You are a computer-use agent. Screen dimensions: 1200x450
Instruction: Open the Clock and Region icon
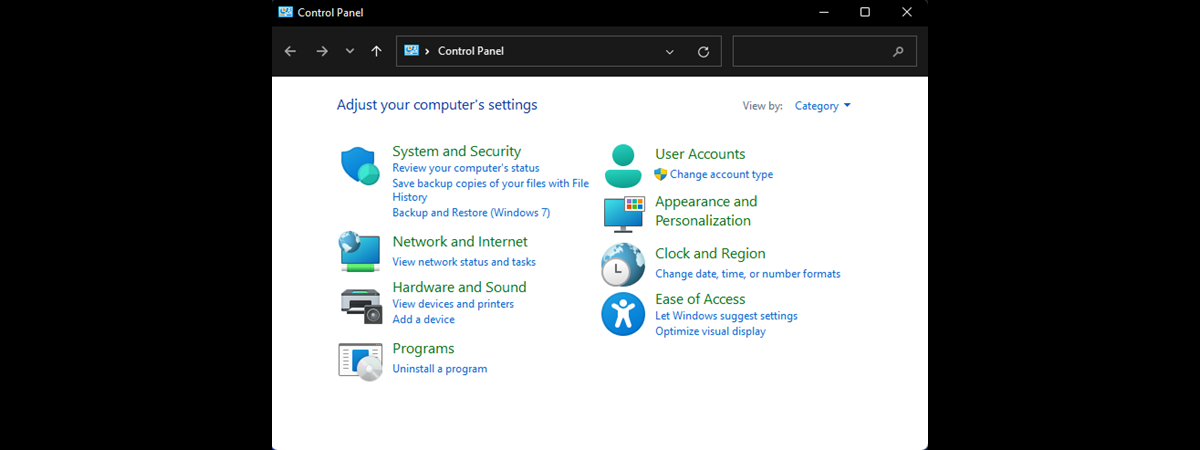coord(622,265)
